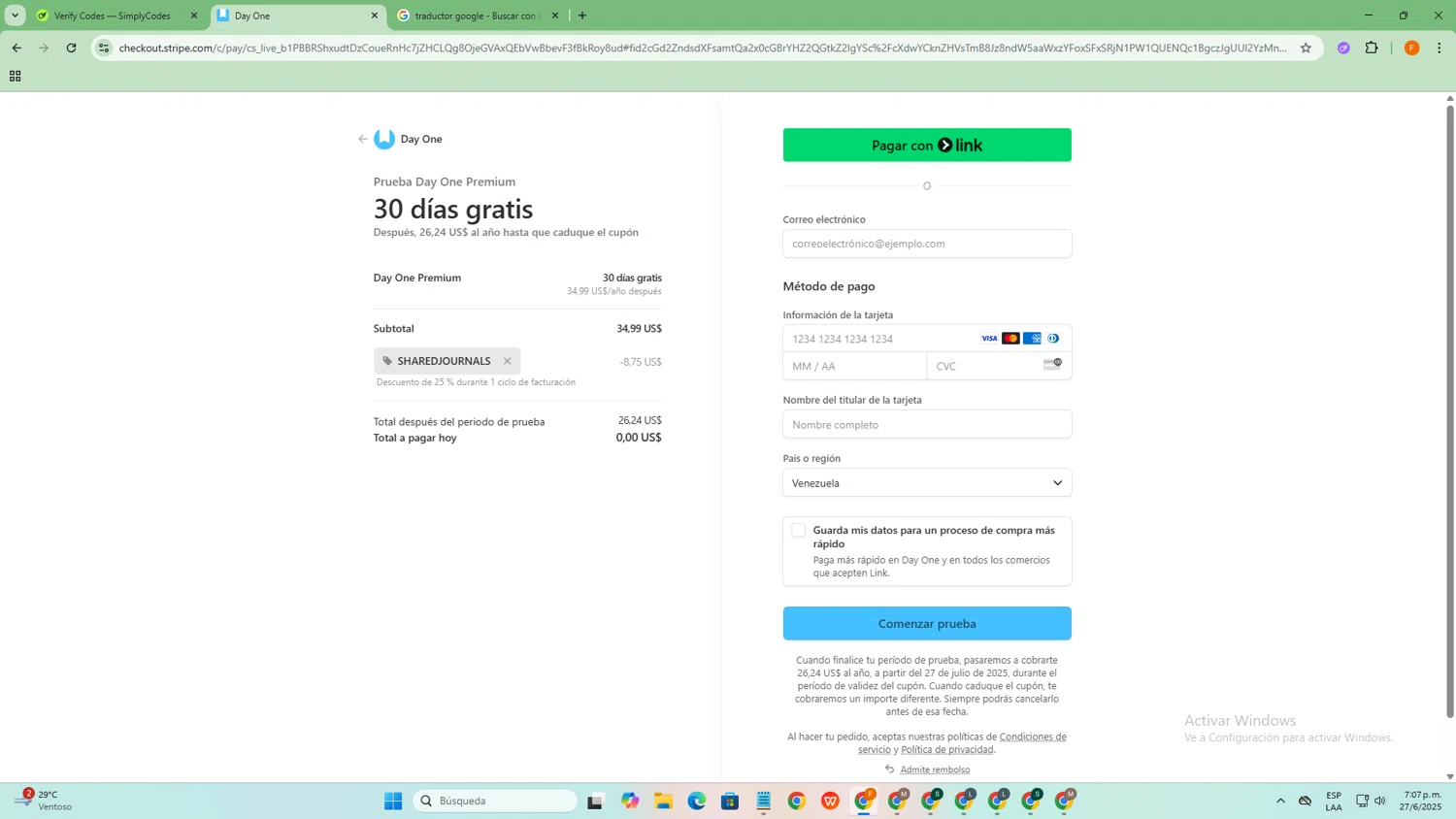This screenshot has width=1456, height=819.
Task: Focus the card number field
Action: 927,339
